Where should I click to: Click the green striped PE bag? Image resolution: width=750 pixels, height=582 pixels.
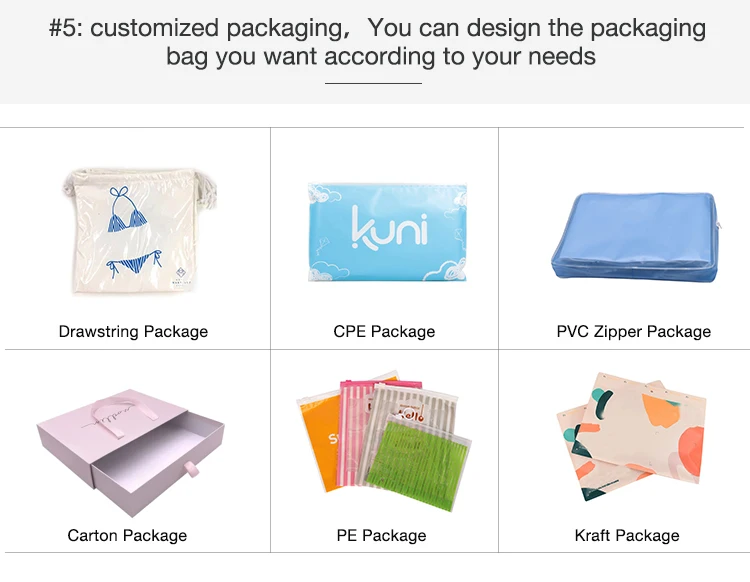pos(419,464)
